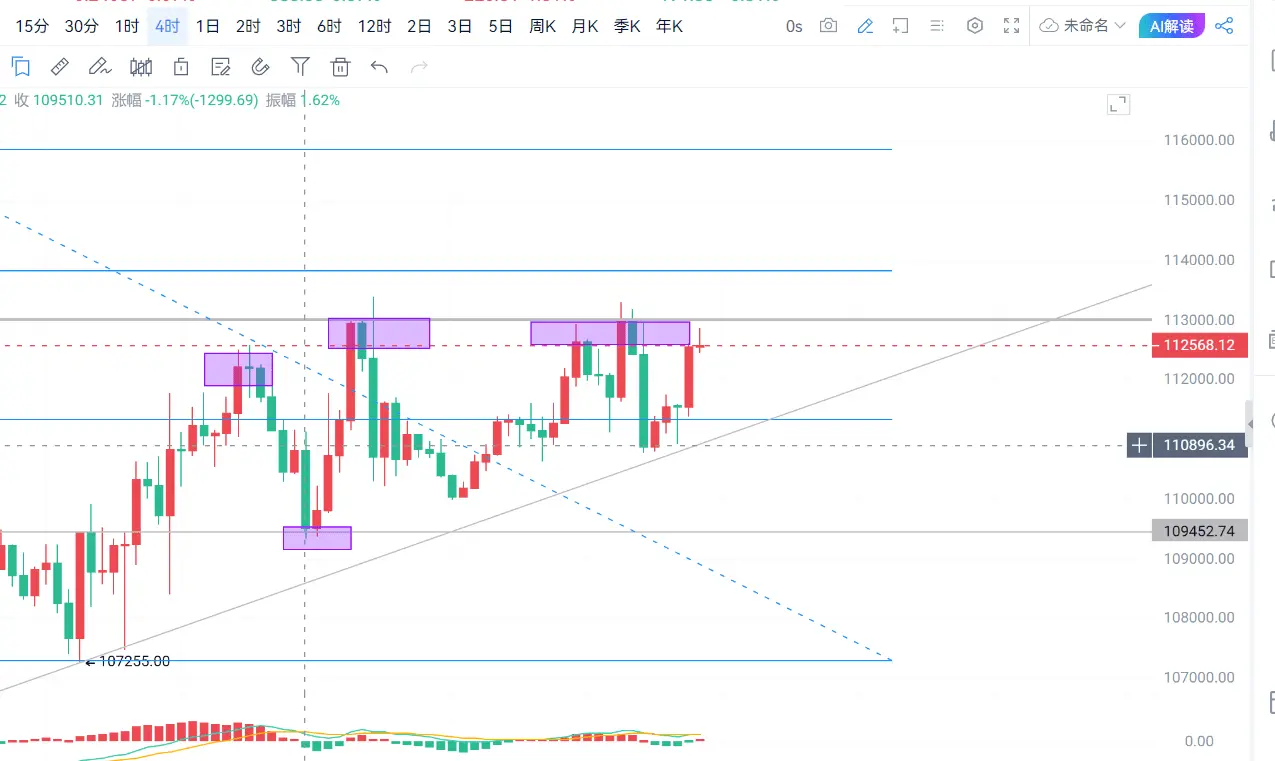
Task: Switch to the 2时 timeframe
Action: click(x=248, y=26)
